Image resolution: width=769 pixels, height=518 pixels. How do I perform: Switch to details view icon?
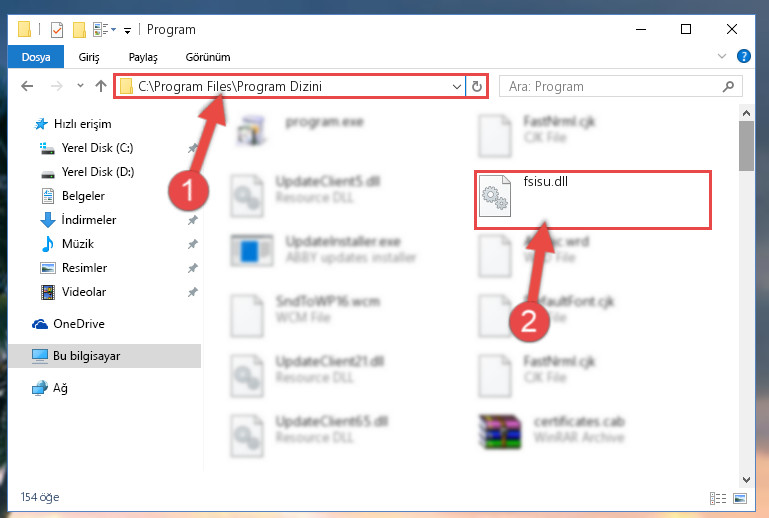(718, 498)
